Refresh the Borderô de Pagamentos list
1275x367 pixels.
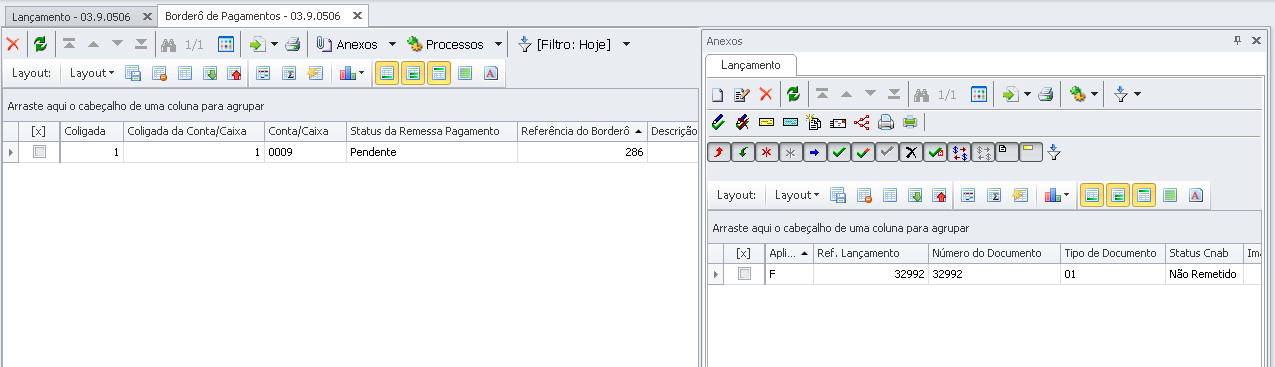tap(40, 44)
